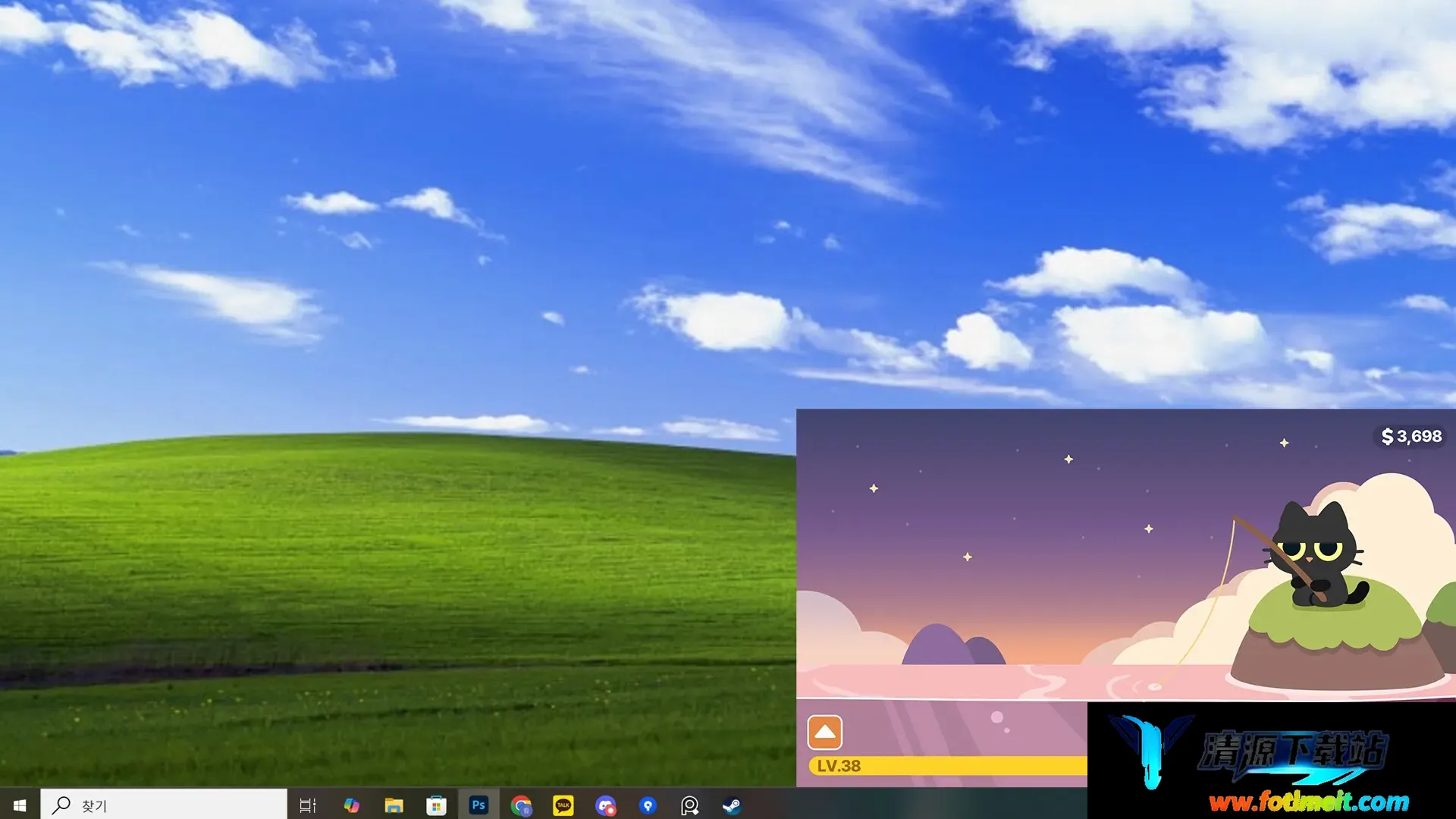Open Microsoft Store from the taskbar
The width and height of the screenshot is (1456, 819).
coord(436,805)
